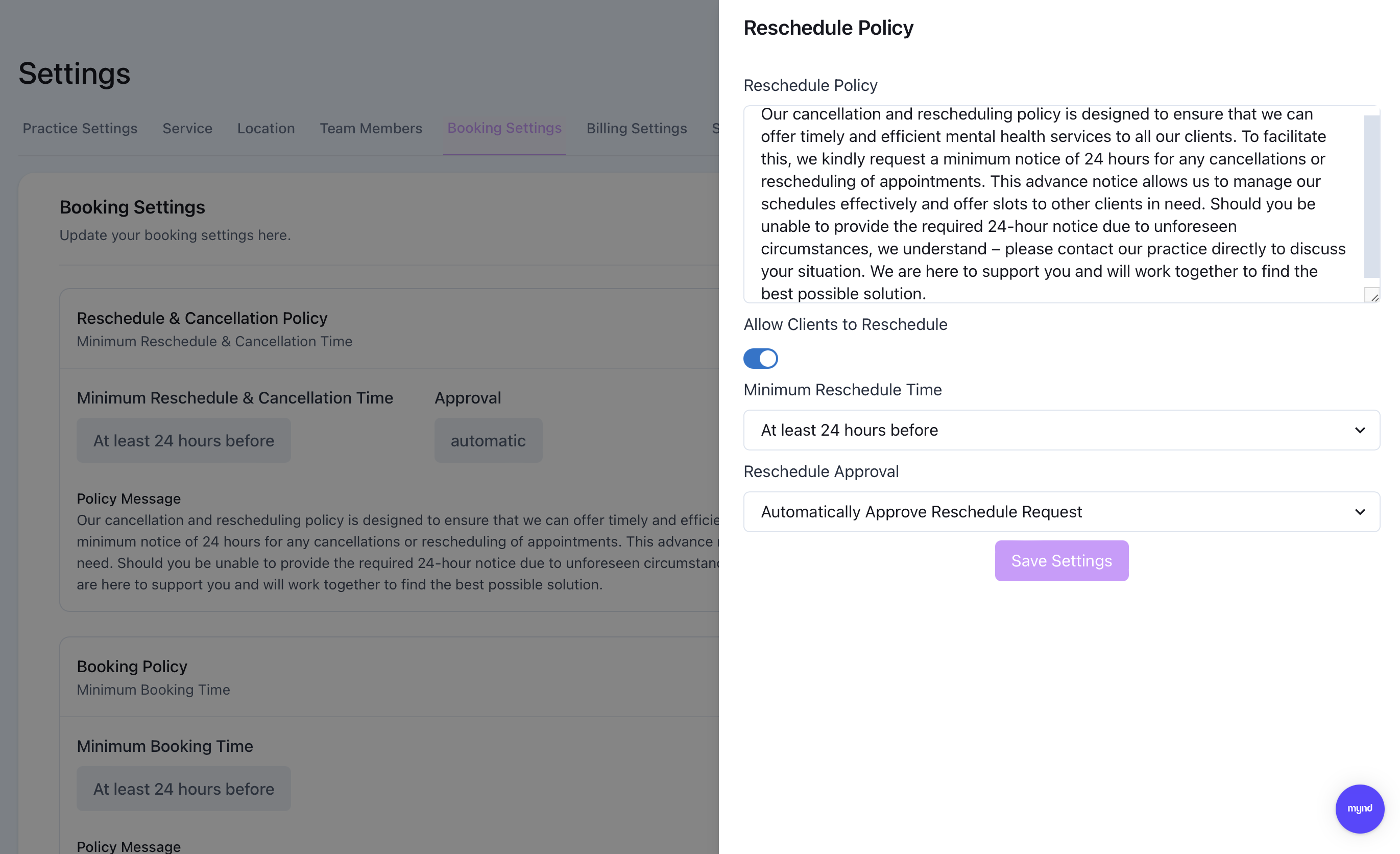Toggle Allow Clients to Reschedule switch

coord(760,359)
